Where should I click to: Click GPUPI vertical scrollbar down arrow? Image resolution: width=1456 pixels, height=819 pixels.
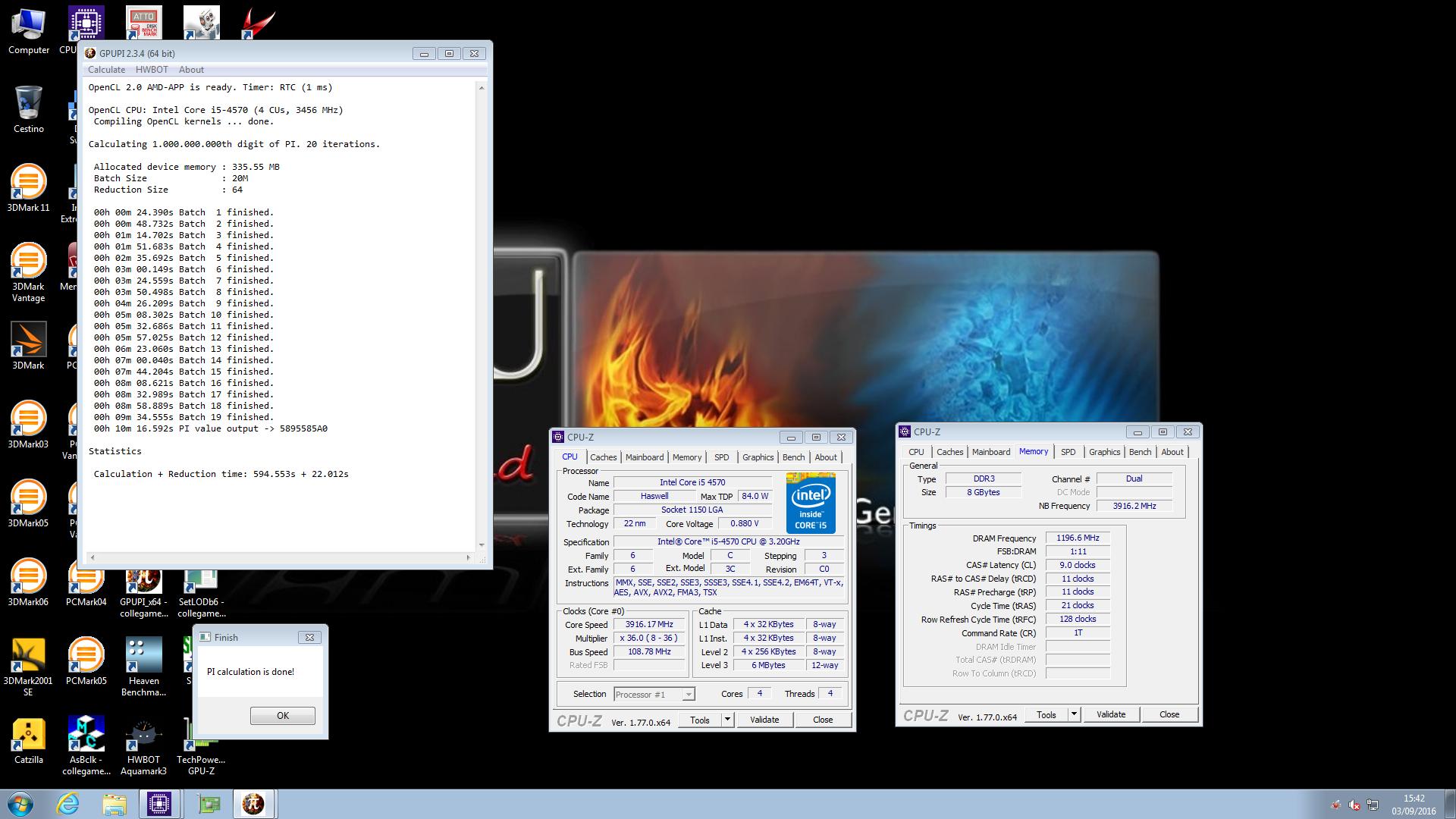(482, 545)
